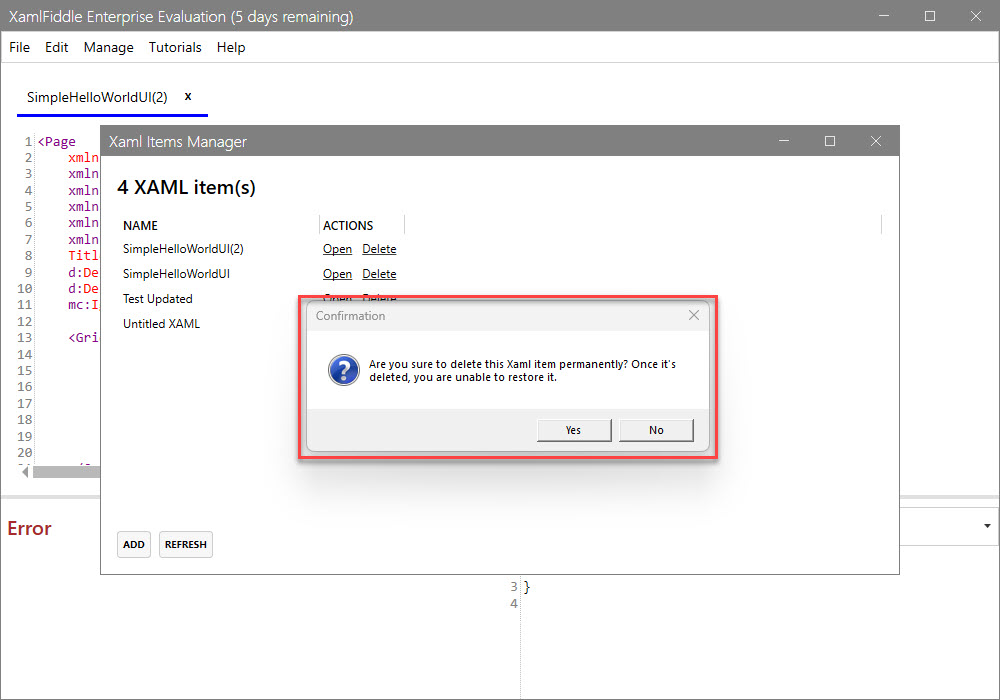Minimize the XamlFiddle main window
Viewport: 1000px width, 700px height.
tap(884, 16)
